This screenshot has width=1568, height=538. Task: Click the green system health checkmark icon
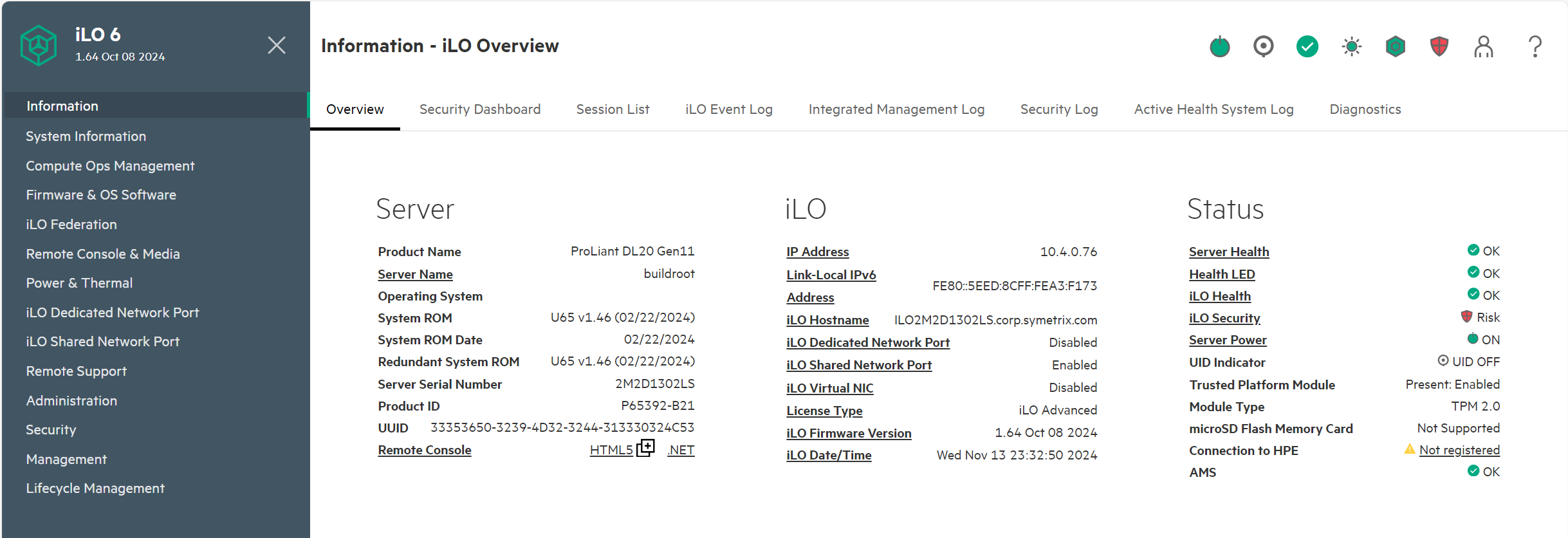1307,46
